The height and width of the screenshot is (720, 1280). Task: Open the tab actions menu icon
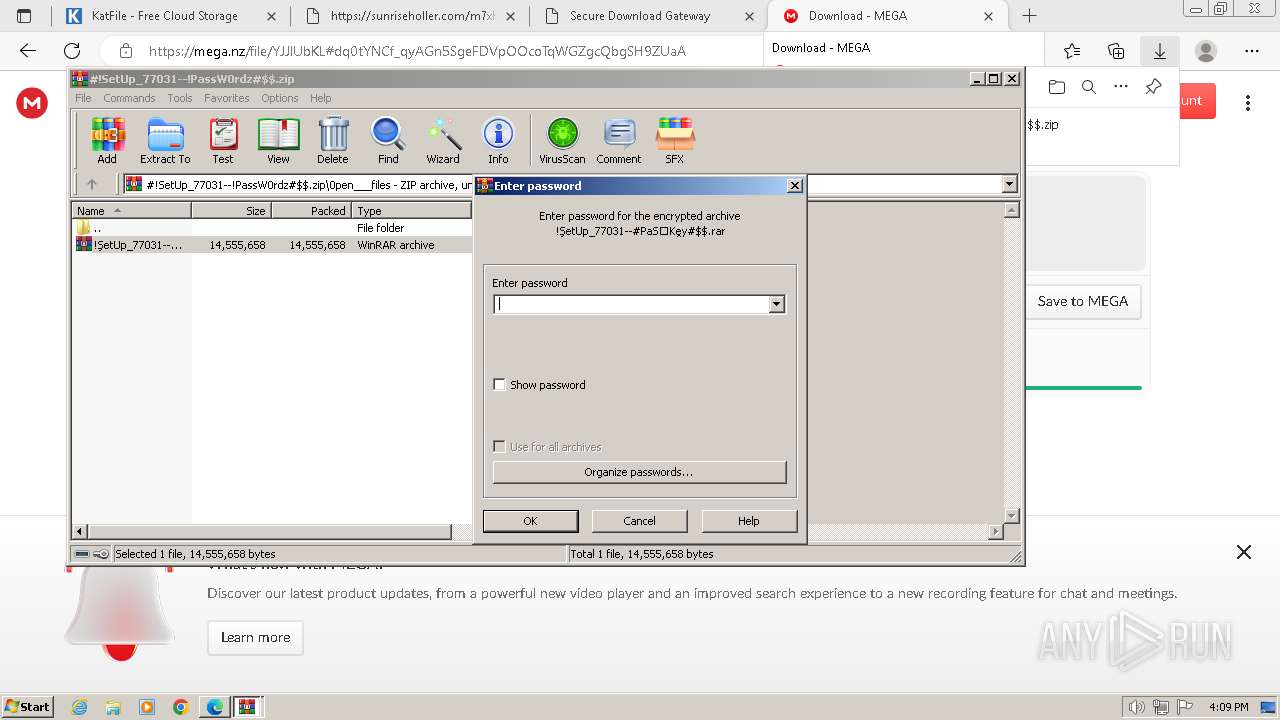tap(24, 16)
